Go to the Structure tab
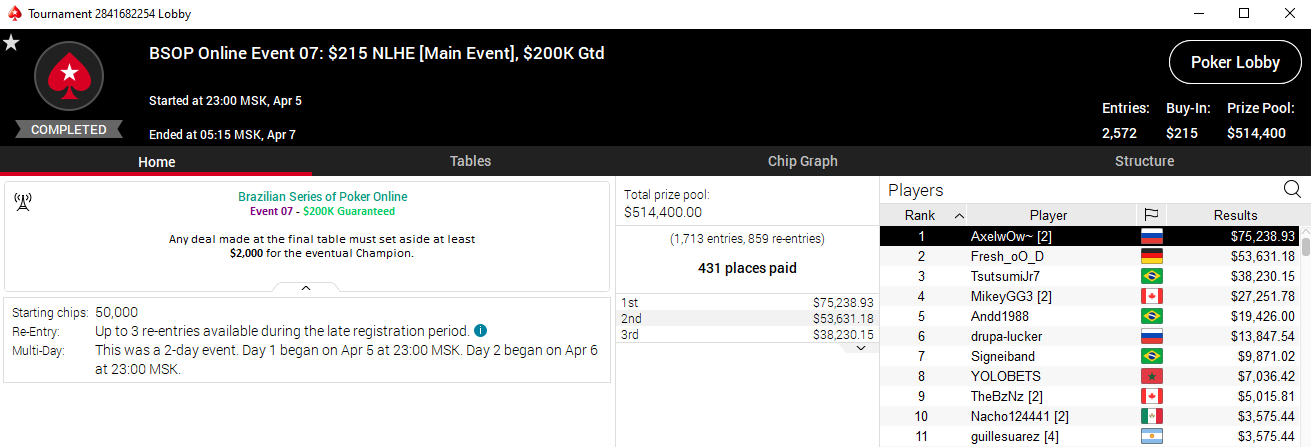The height and width of the screenshot is (447, 1311). point(1144,161)
